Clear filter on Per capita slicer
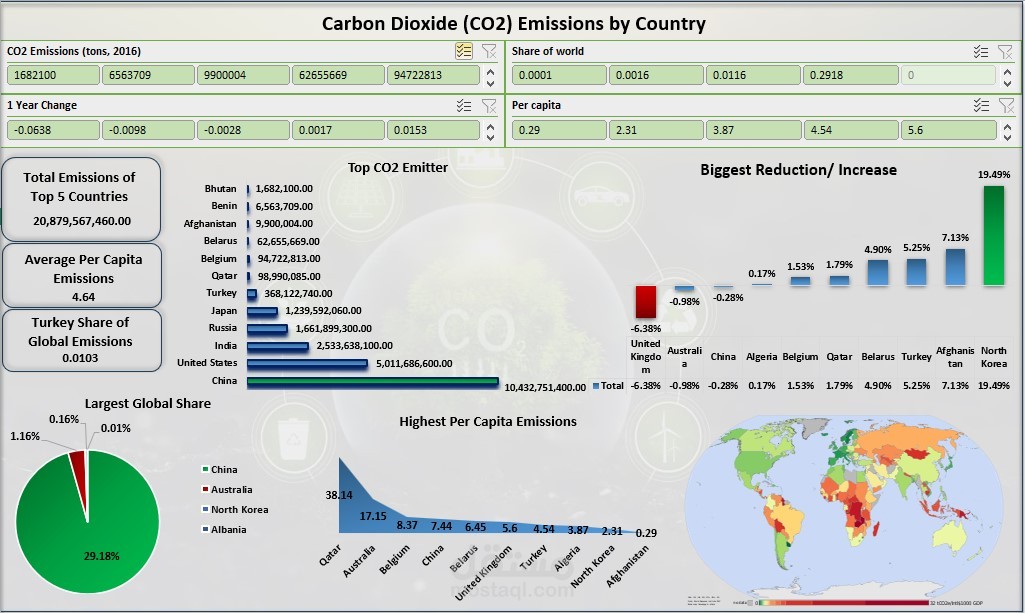This screenshot has height=613, width=1025. pyautogui.click(x=1006, y=105)
